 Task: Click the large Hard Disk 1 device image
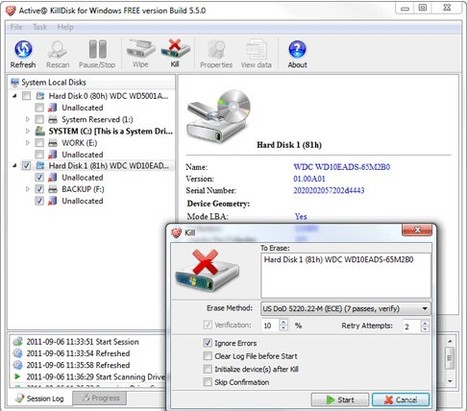(x=219, y=116)
